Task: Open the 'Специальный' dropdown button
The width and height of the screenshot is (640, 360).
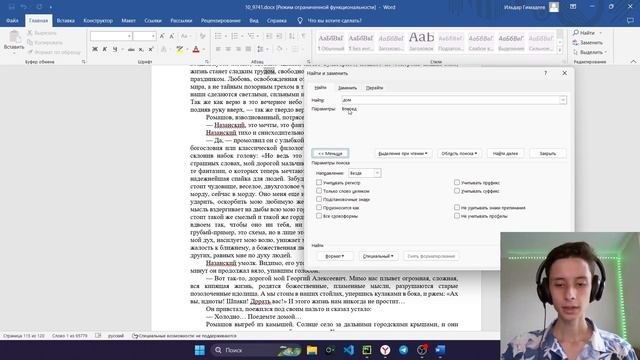Action: point(378,256)
